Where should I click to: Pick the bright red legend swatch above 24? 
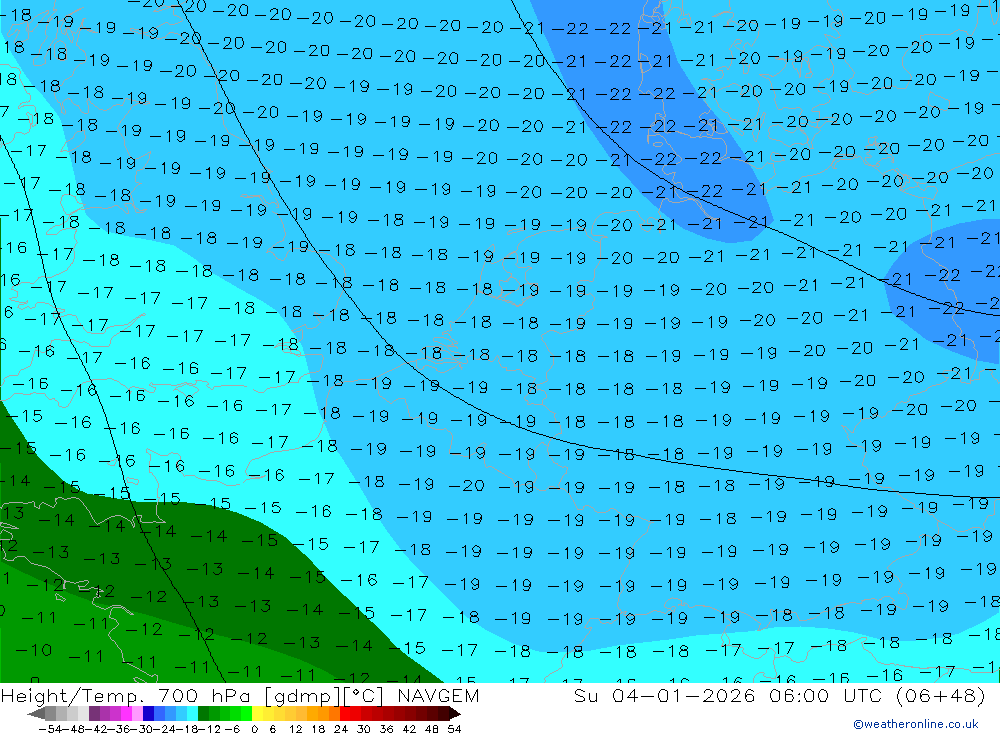pyautogui.click(x=345, y=713)
